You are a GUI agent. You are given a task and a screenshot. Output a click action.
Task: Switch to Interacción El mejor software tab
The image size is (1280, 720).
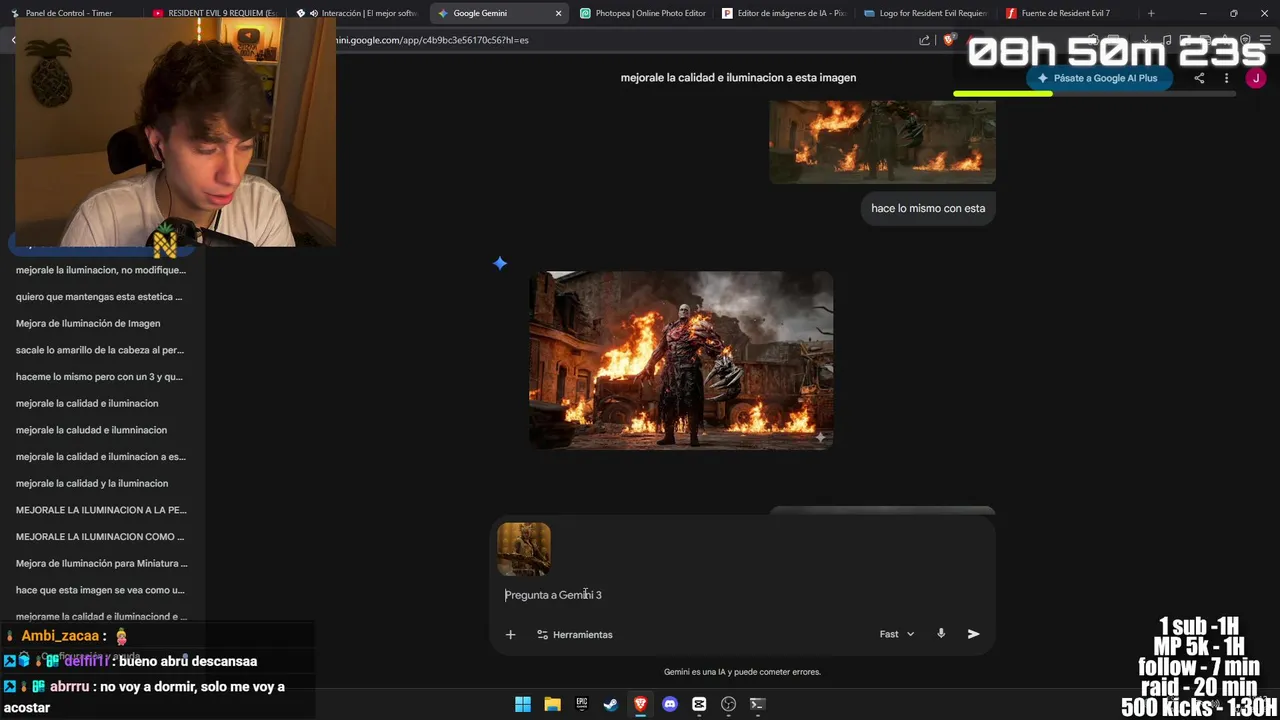pyautogui.click(x=358, y=13)
